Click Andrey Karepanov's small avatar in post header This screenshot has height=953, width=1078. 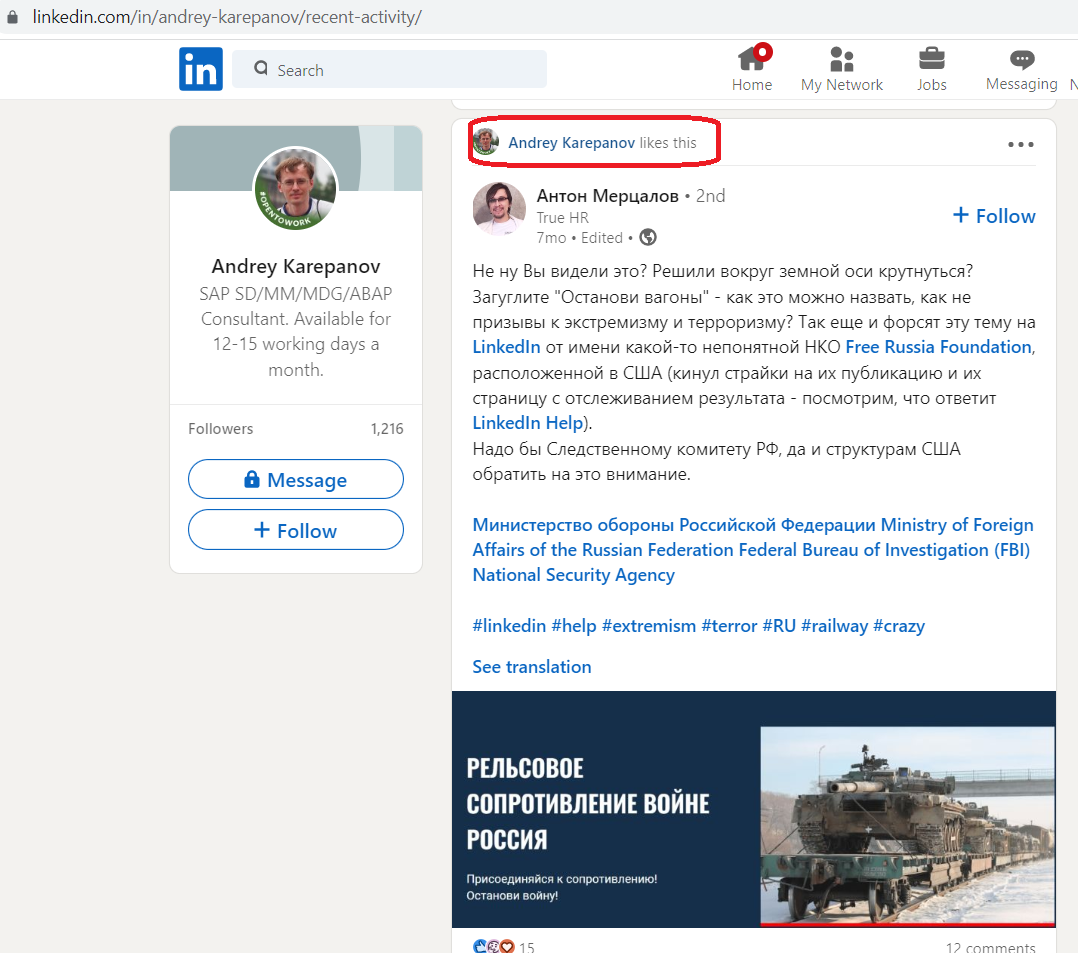[x=485, y=142]
